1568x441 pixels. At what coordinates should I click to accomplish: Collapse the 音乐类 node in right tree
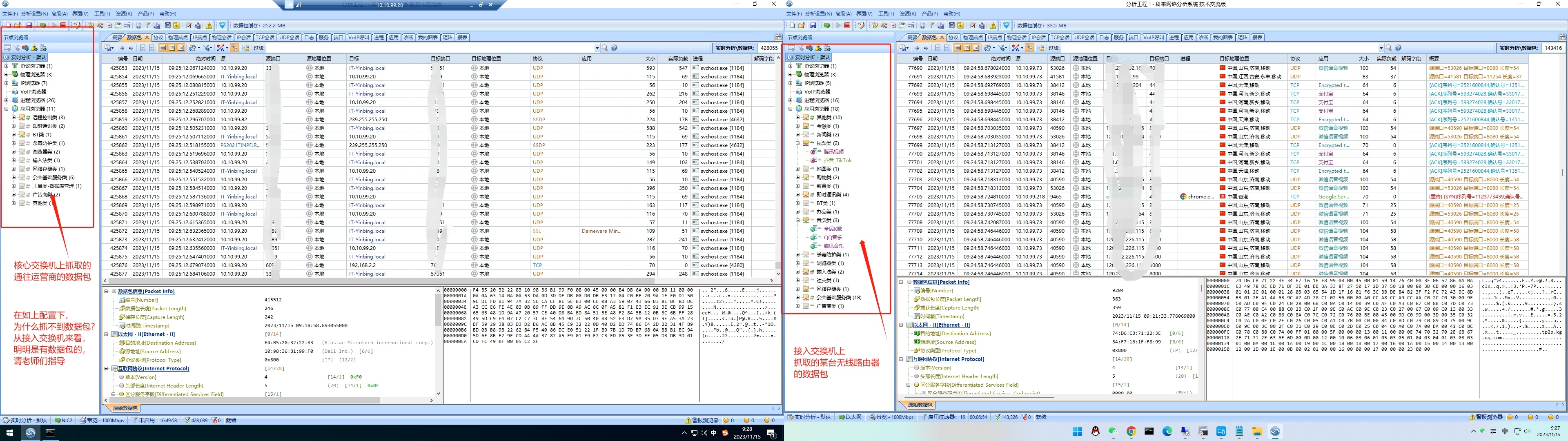[x=797, y=220]
